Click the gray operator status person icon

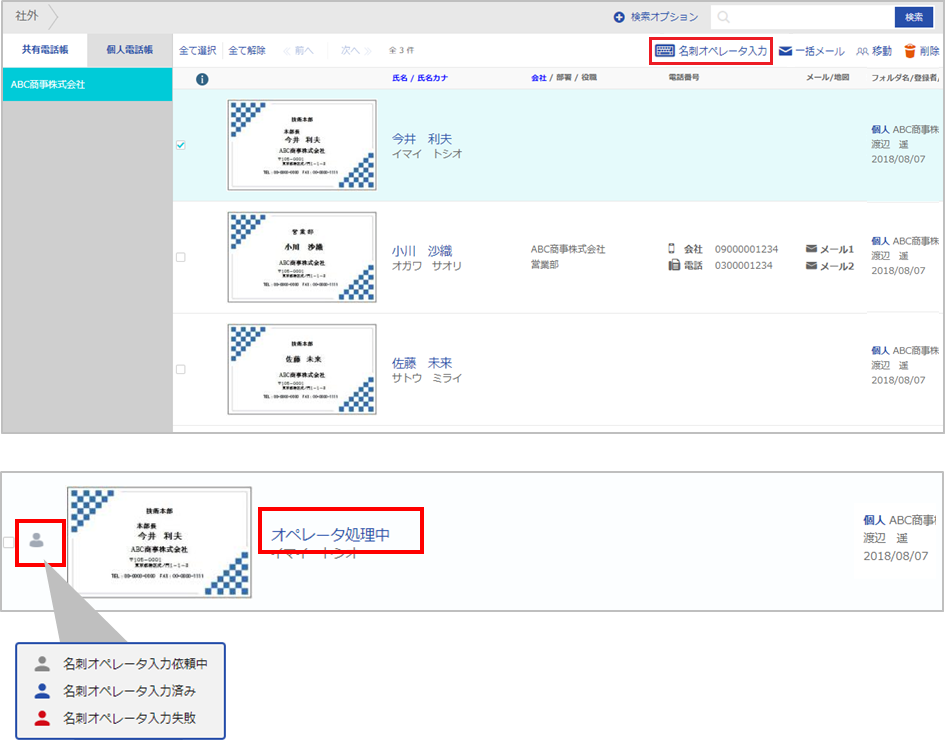coord(37,540)
